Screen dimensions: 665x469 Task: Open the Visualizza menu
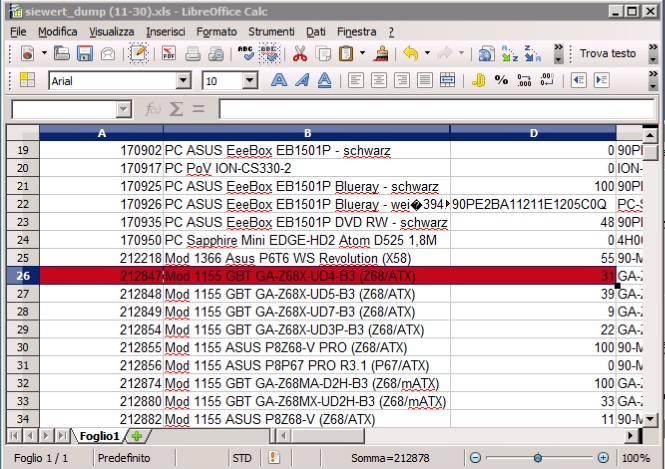pos(112,32)
